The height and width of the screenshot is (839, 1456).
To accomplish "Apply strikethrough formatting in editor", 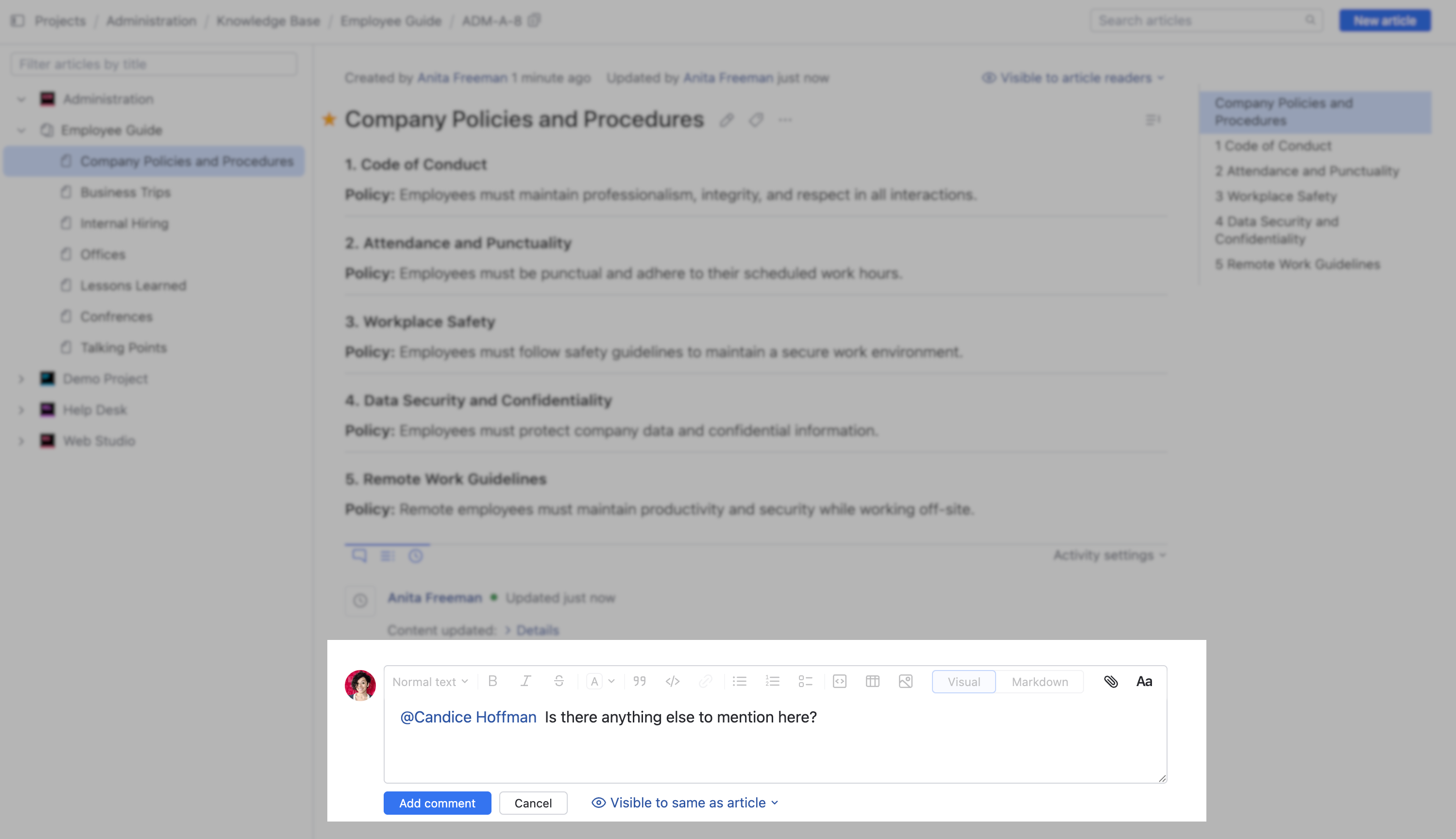I will pos(559,681).
